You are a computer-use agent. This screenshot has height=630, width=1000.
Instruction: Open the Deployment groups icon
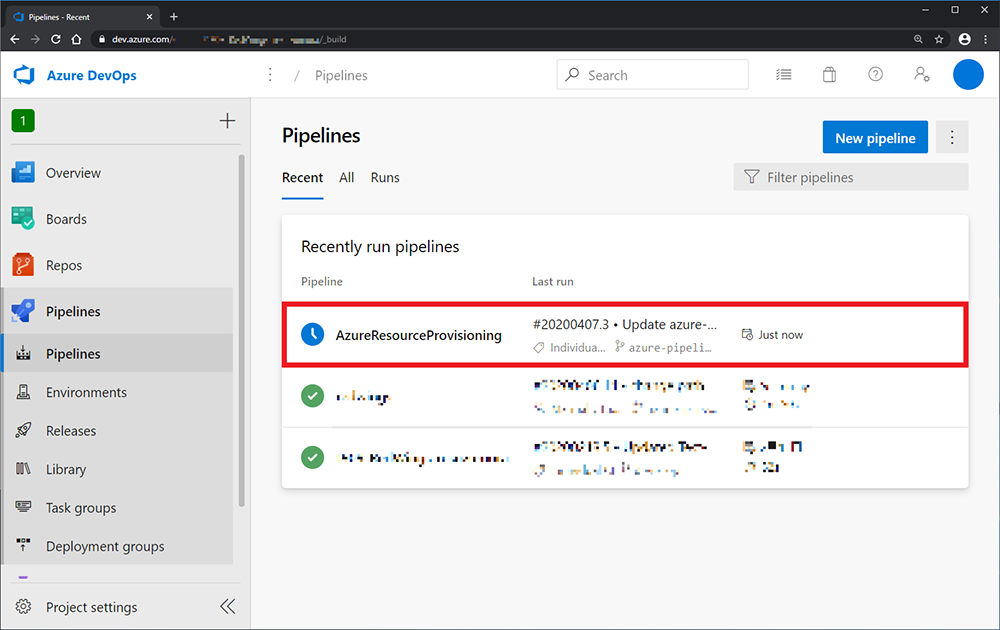click(x=24, y=546)
